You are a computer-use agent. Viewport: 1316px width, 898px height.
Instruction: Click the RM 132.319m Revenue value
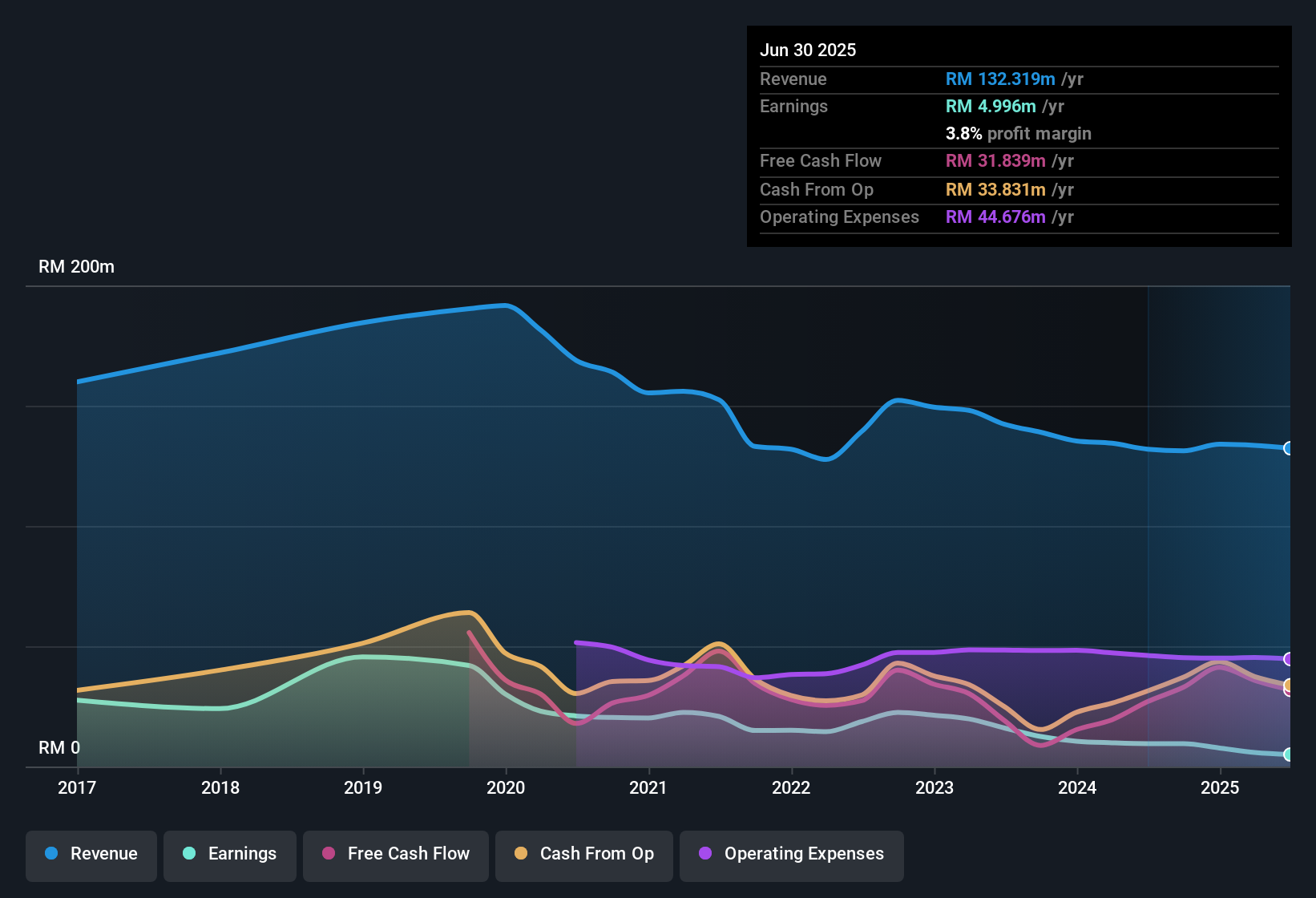tap(1000, 79)
